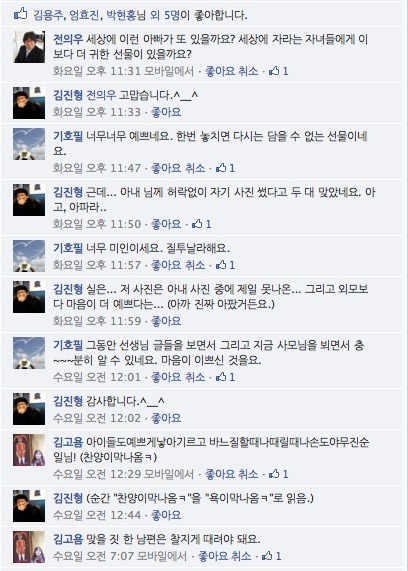Click 기호필's name on the first comment
408x571 pixels.
(x=68, y=136)
